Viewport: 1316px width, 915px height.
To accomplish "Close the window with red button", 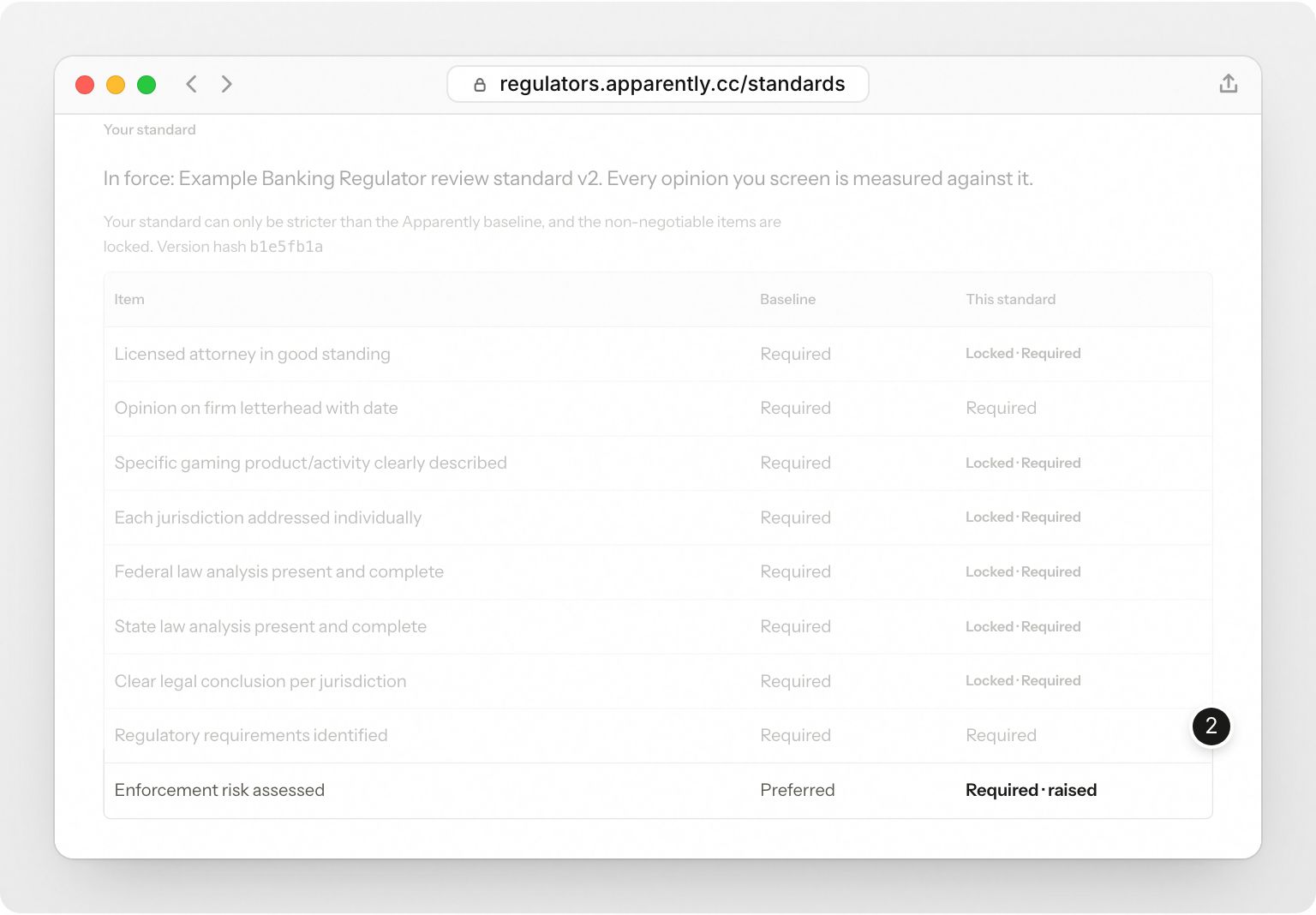I will coord(85,85).
